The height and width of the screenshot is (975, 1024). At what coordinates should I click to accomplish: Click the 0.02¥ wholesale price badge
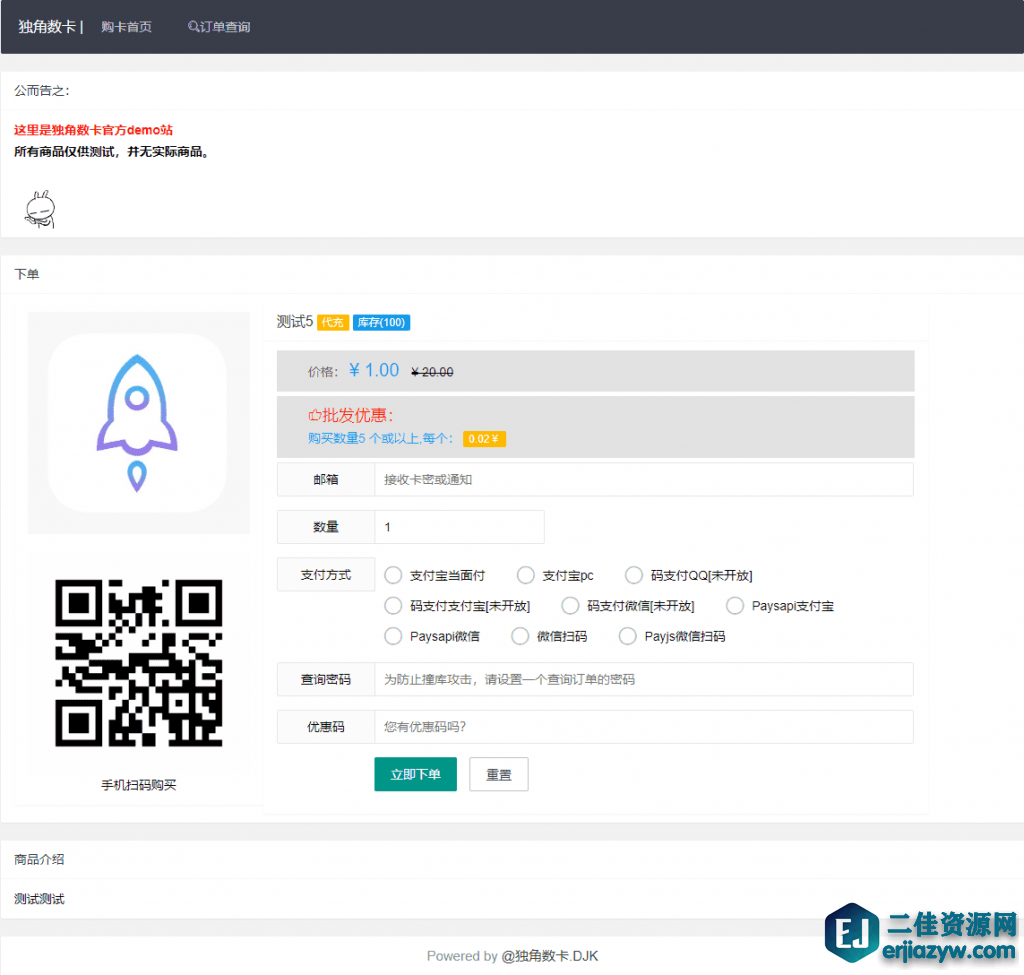(484, 439)
